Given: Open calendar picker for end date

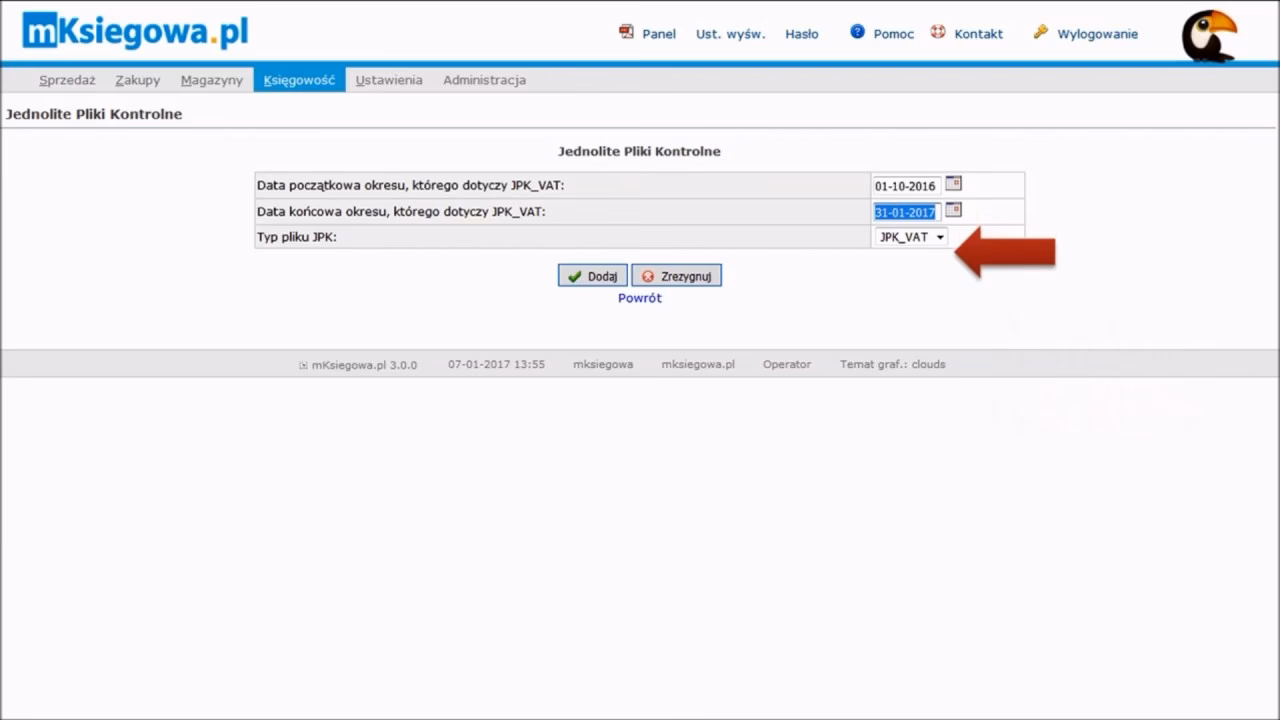Looking at the screenshot, I should (953, 210).
